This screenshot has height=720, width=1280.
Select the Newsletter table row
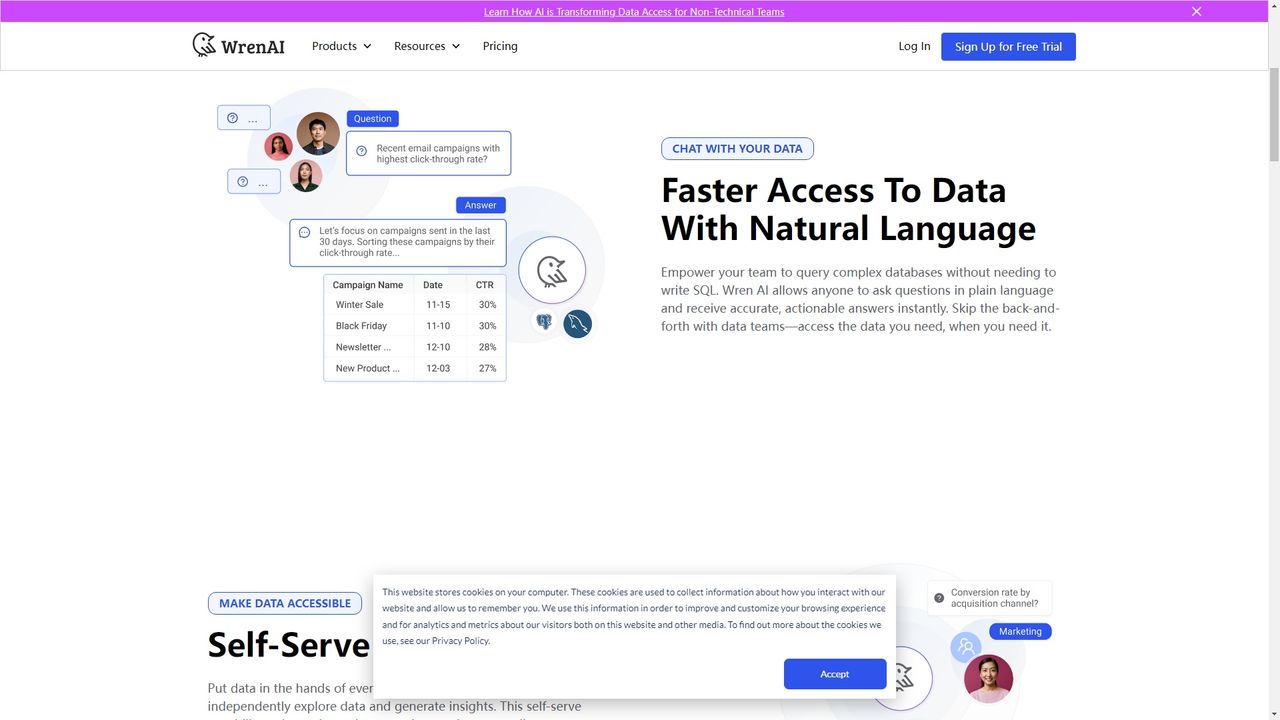point(415,347)
